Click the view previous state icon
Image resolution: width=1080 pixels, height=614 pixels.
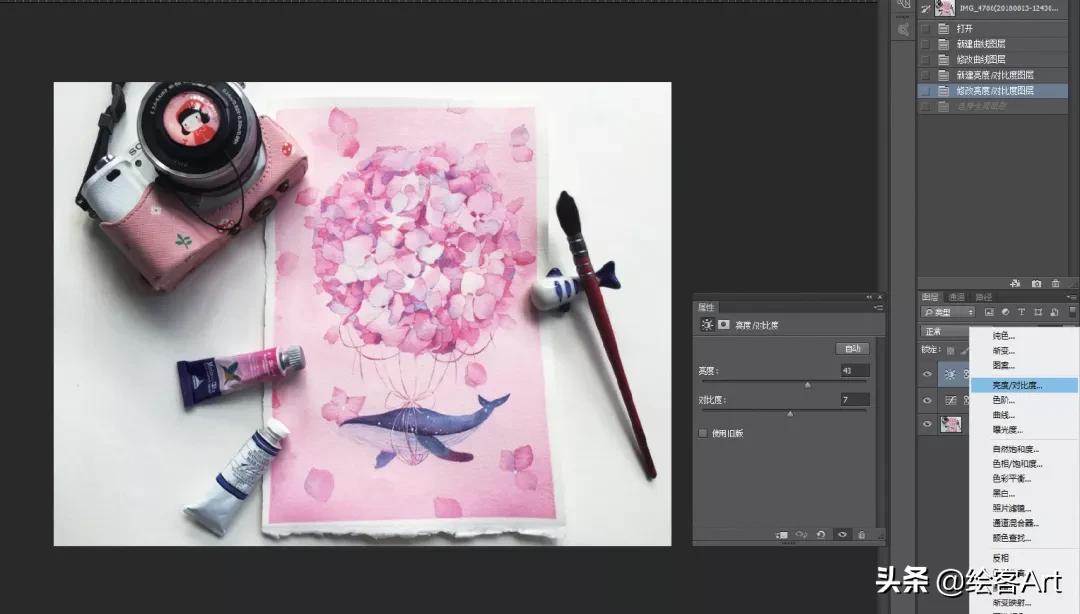(x=801, y=535)
